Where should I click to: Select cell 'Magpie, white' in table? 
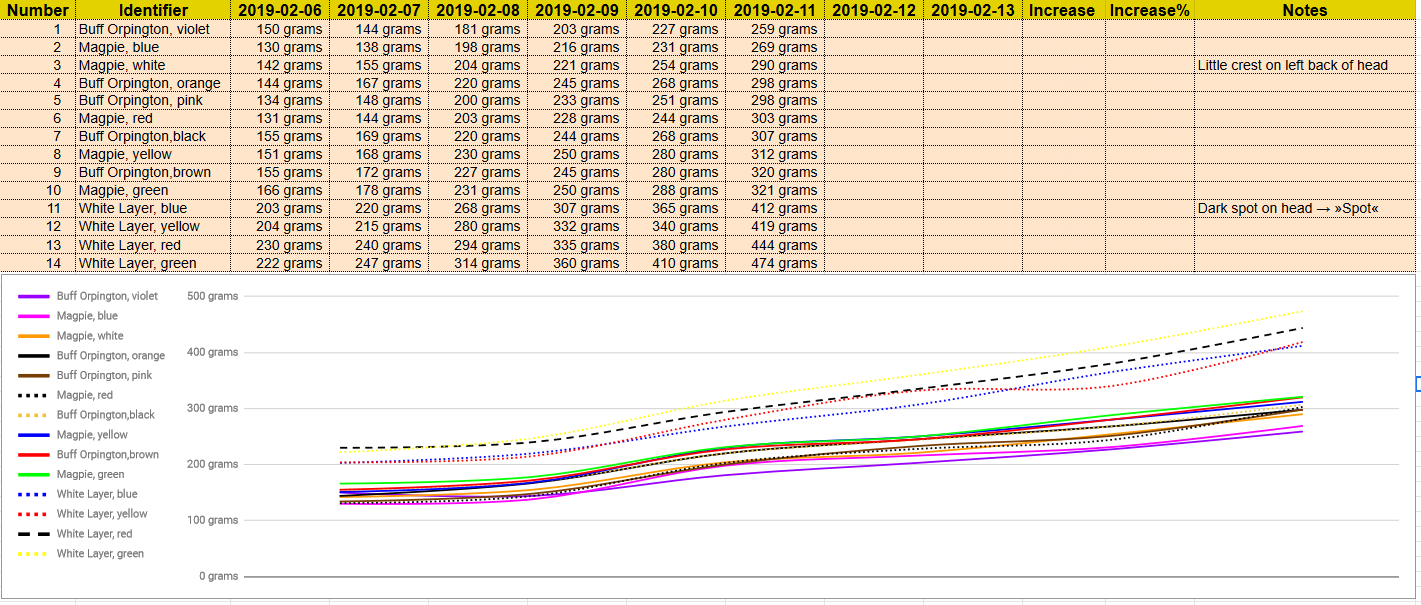tap(153, 65)
